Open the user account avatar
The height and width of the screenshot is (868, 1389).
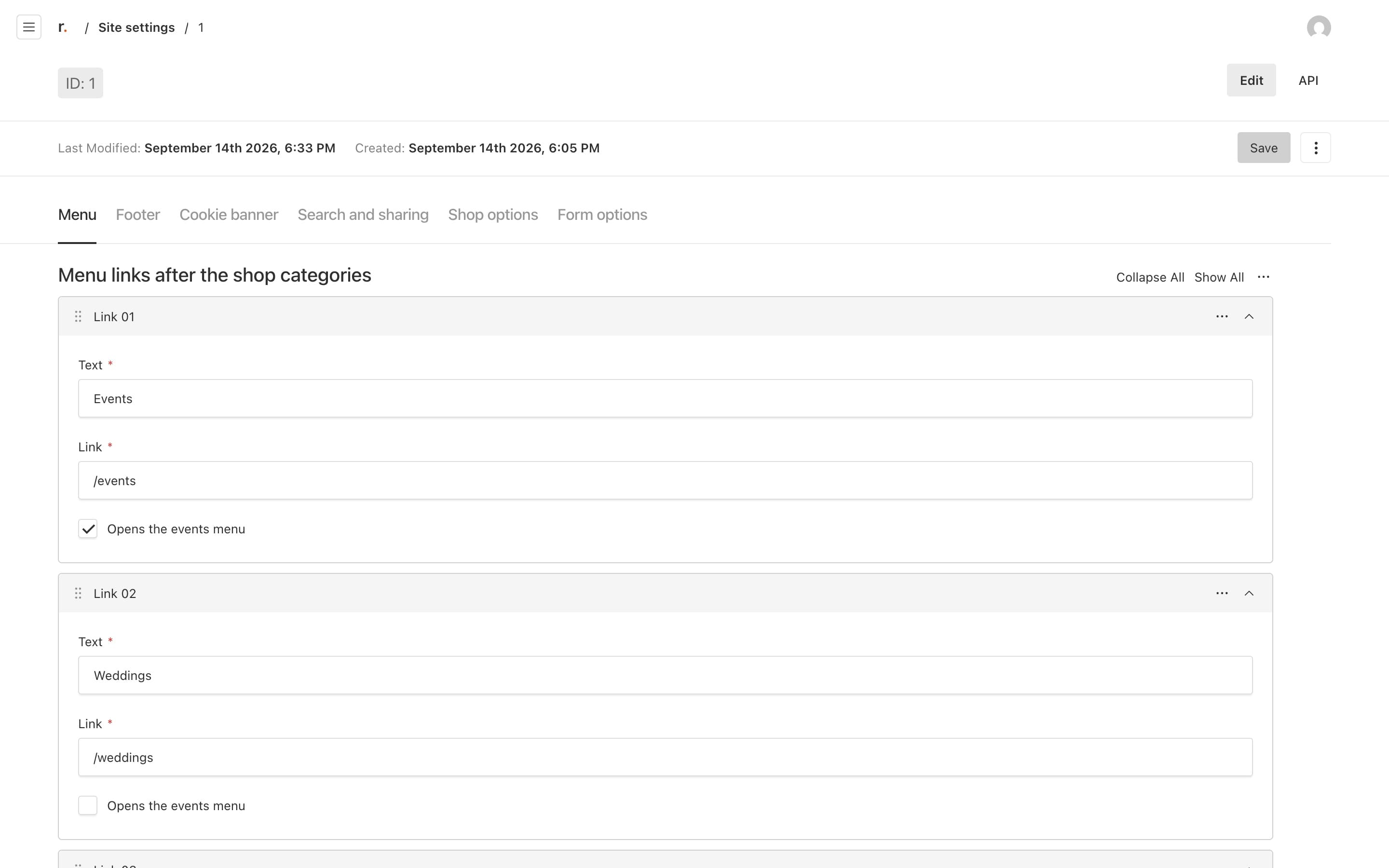(x=1319, y=27)
